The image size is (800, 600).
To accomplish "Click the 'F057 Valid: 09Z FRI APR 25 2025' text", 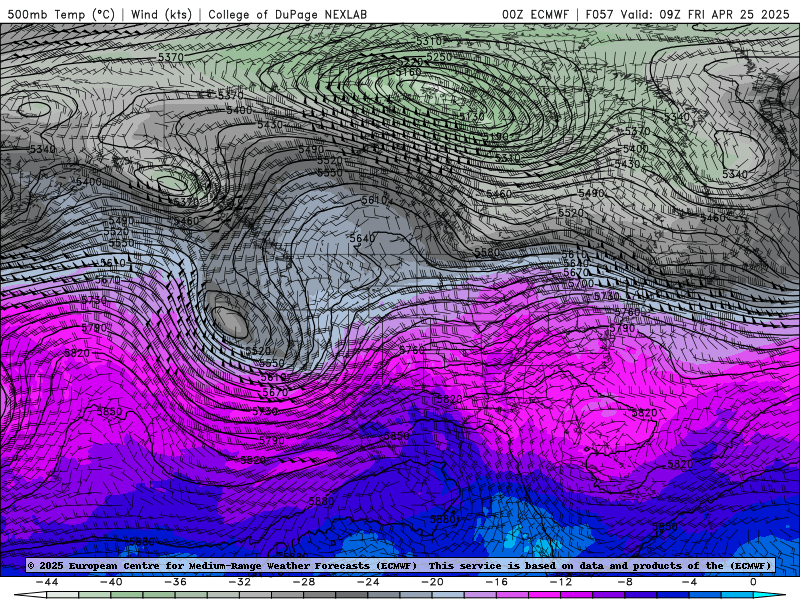I will tap(687, 14).
